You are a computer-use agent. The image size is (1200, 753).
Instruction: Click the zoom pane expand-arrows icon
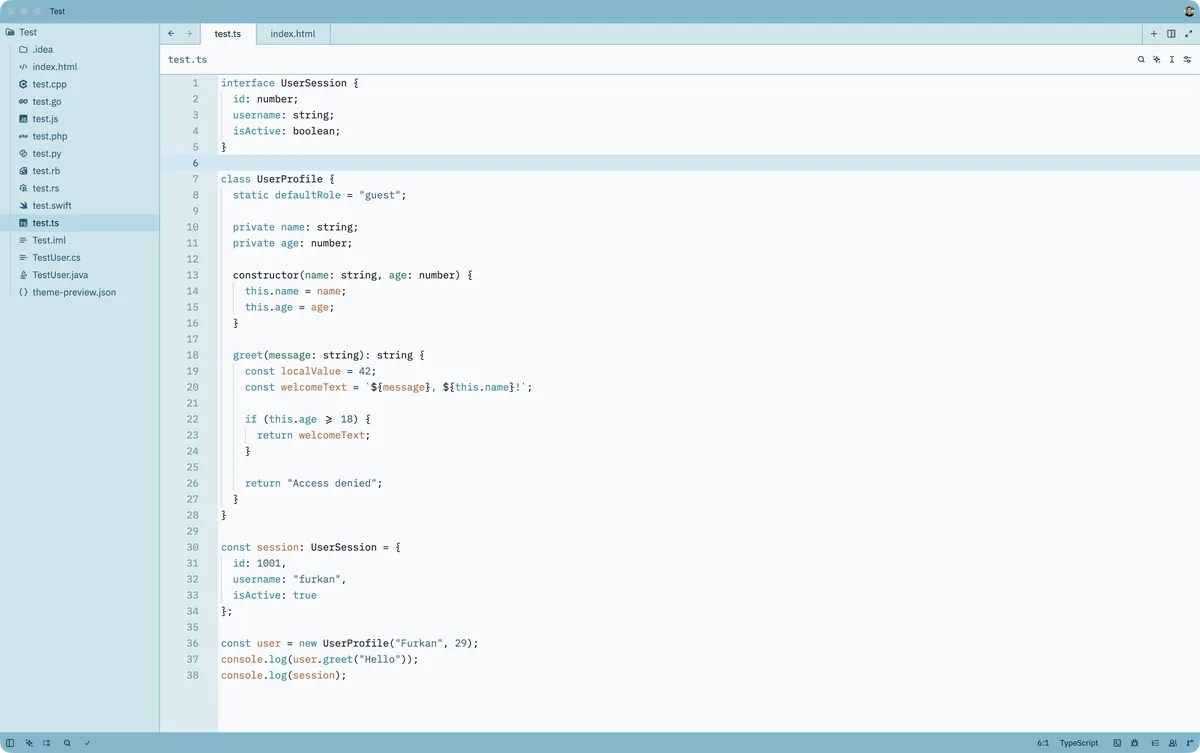pyautogui.click(x=1189, y=33)
